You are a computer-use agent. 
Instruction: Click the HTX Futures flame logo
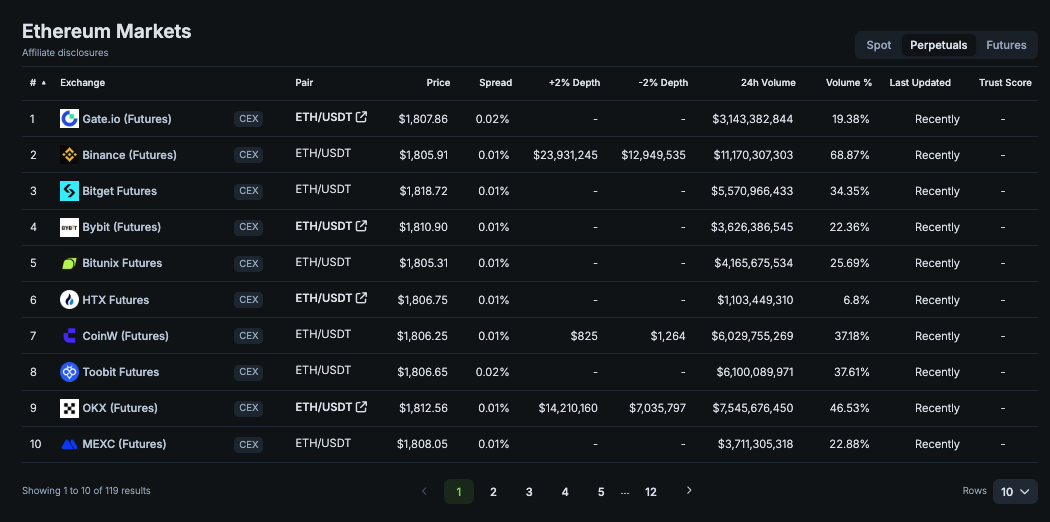pos(69,300)
